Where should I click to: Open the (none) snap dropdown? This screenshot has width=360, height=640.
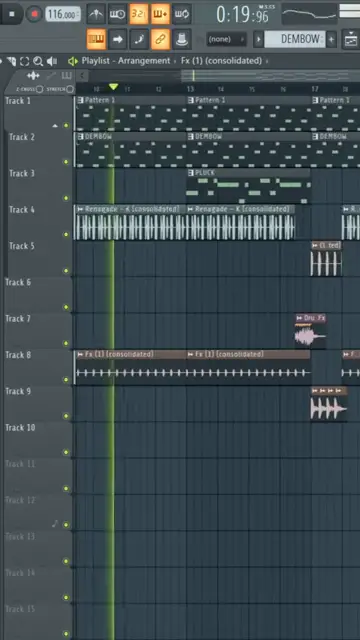click(227, 40)
